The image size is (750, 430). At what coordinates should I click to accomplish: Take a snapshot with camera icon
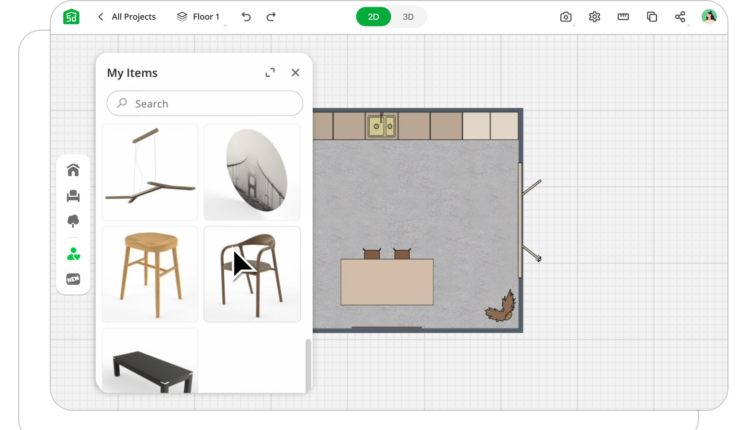tap(566, 17)
